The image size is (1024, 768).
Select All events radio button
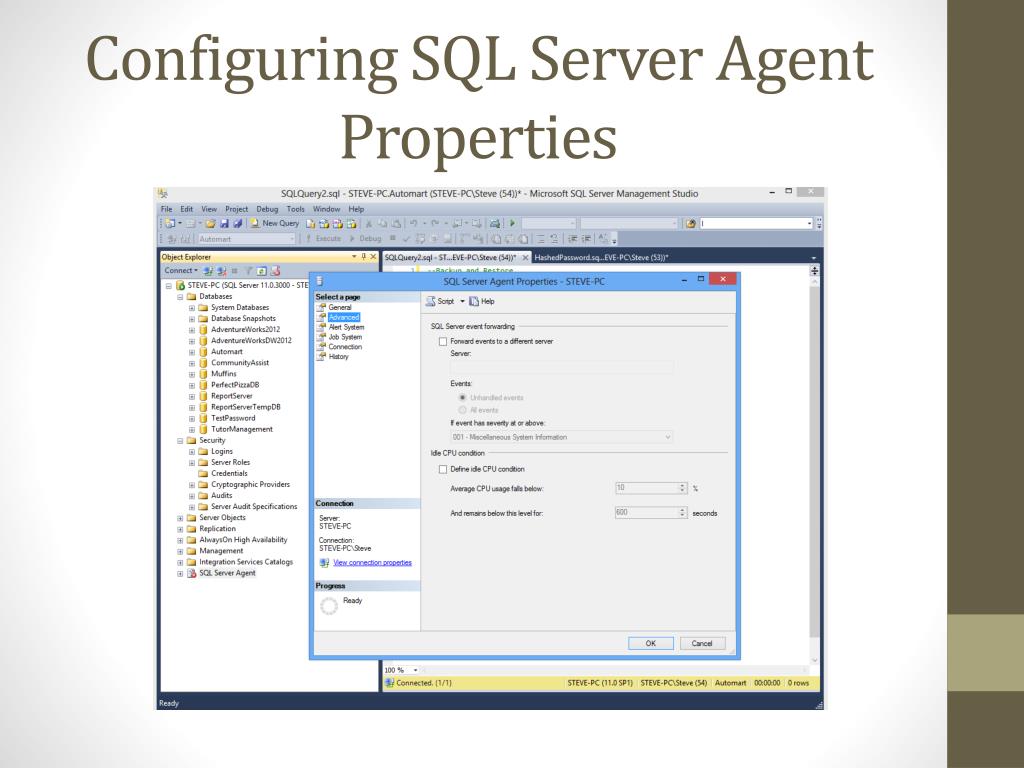pos(462,410)
